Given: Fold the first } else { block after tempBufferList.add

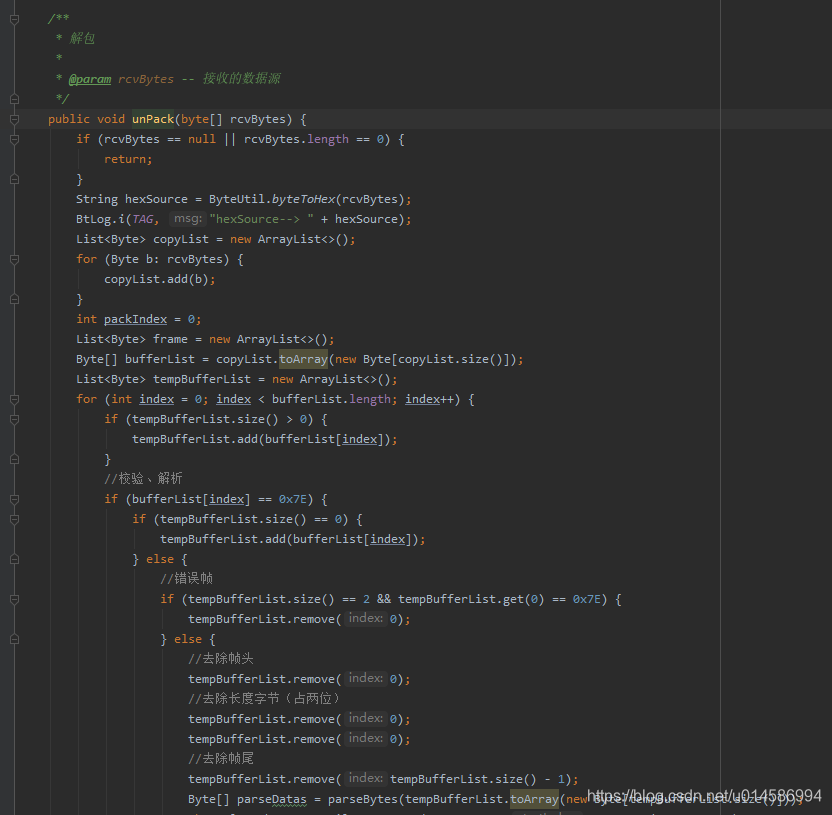Looking at the screenshot, I should tap(15, 559).
